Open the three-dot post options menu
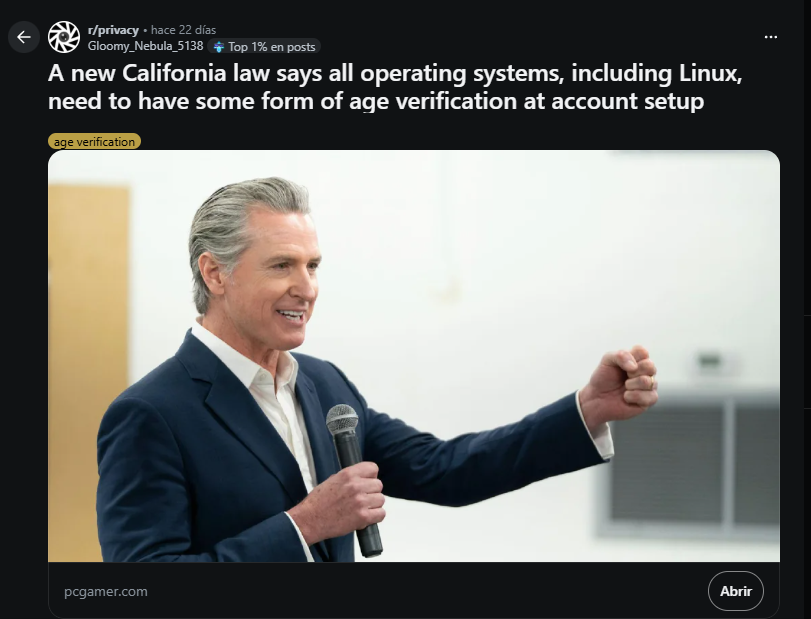This screenshot has height=619, width=811. 771,37
